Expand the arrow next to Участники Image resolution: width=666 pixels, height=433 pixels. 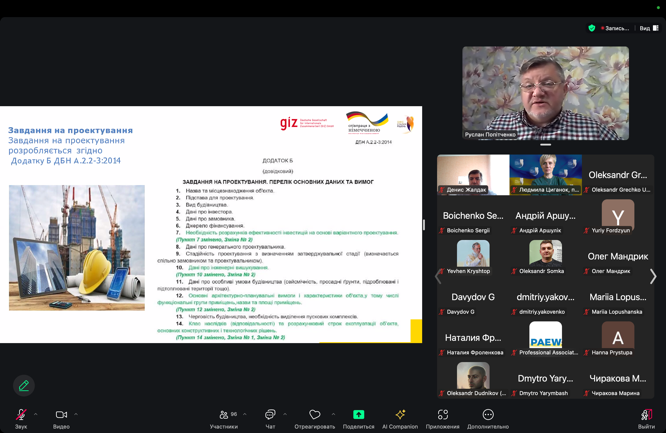[245, 413]
